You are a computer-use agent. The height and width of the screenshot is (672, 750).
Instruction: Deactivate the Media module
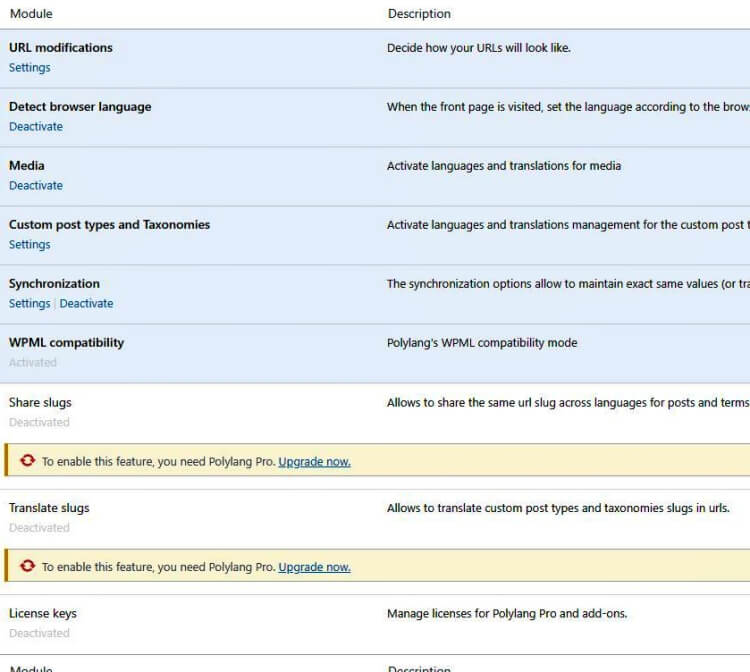[36, 186]
